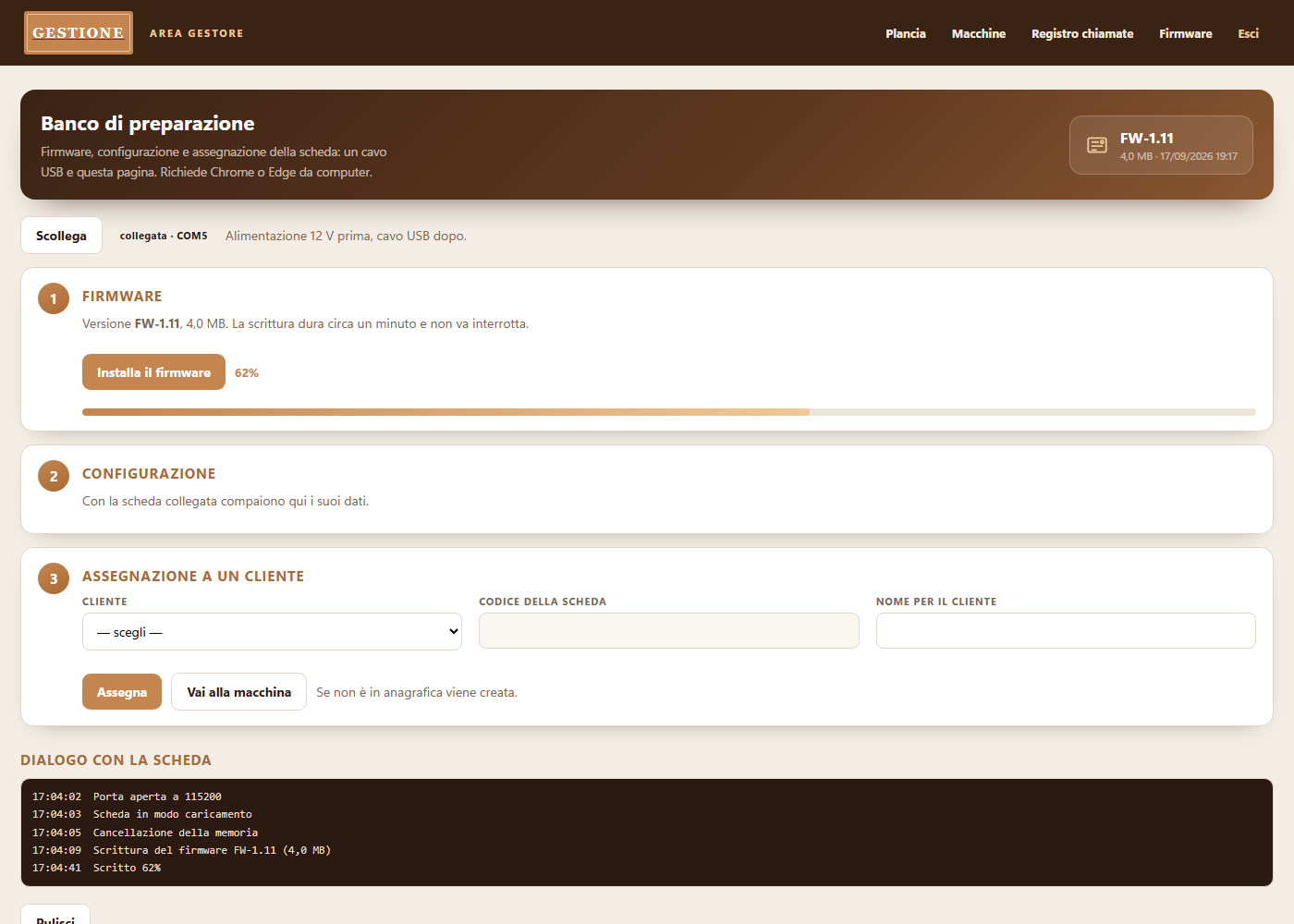1294x924 pixels.
Task: Click the firmware chip icon beside FW-1.11
Action: point(1097,145)
